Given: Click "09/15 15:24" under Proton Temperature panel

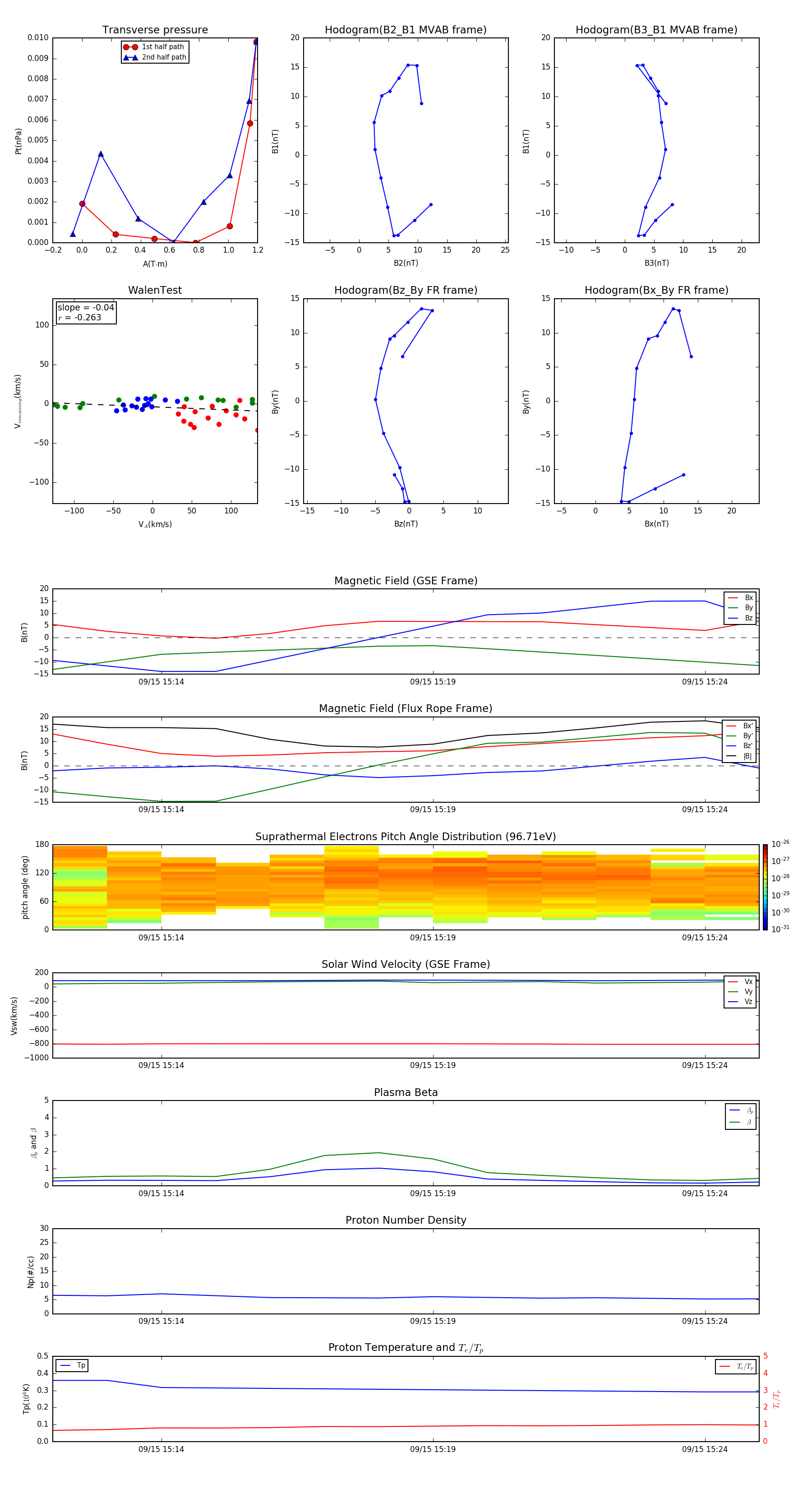Looking at the screenshot, I should (705, 1449).
